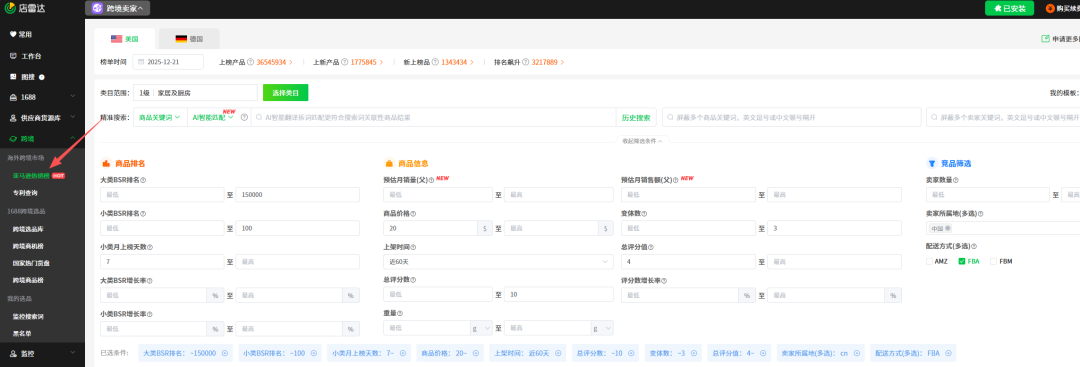Switch to the 美国 tab

click(125, 39)
